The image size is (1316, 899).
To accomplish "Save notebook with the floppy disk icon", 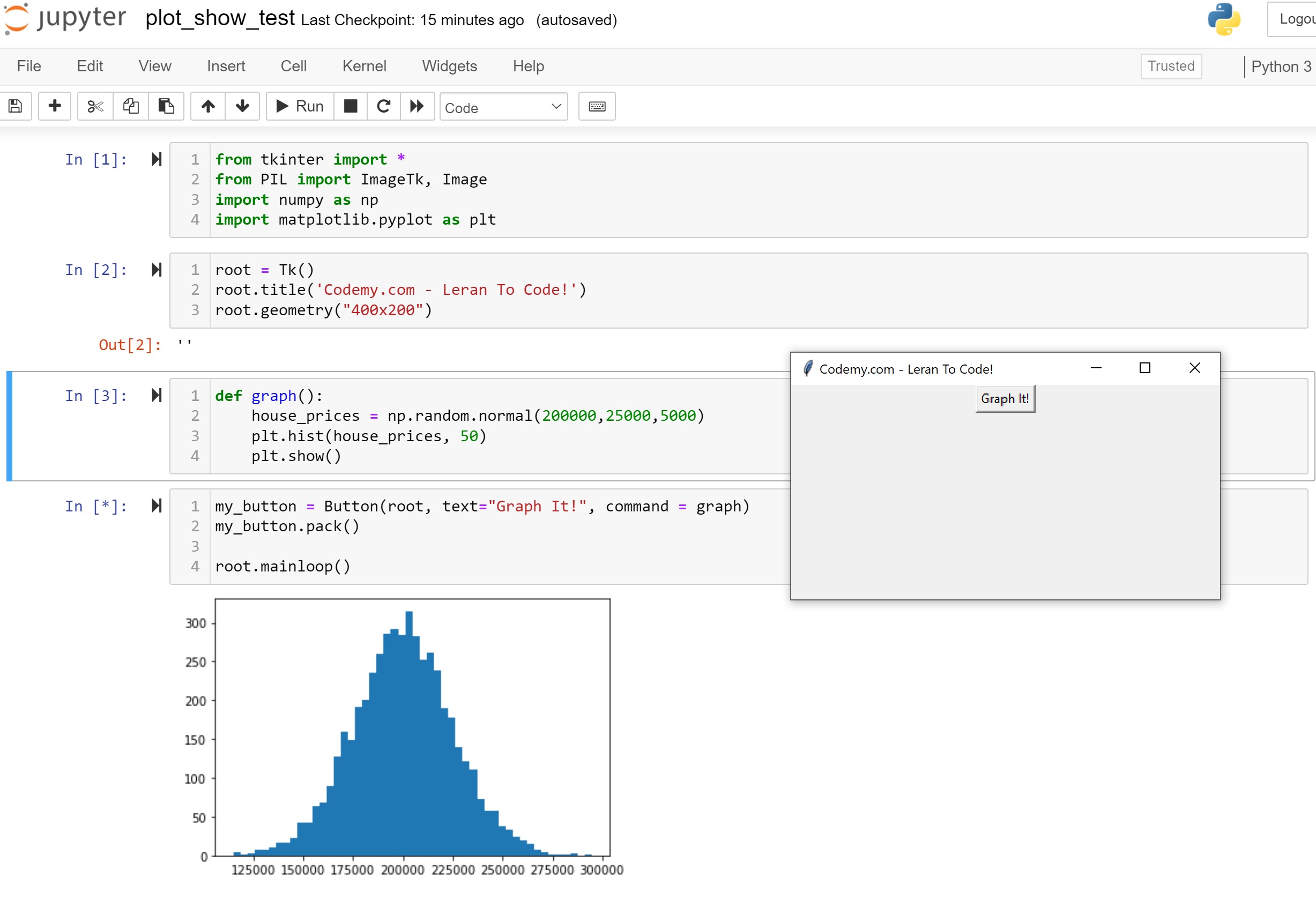I will (x=16, y=106).
